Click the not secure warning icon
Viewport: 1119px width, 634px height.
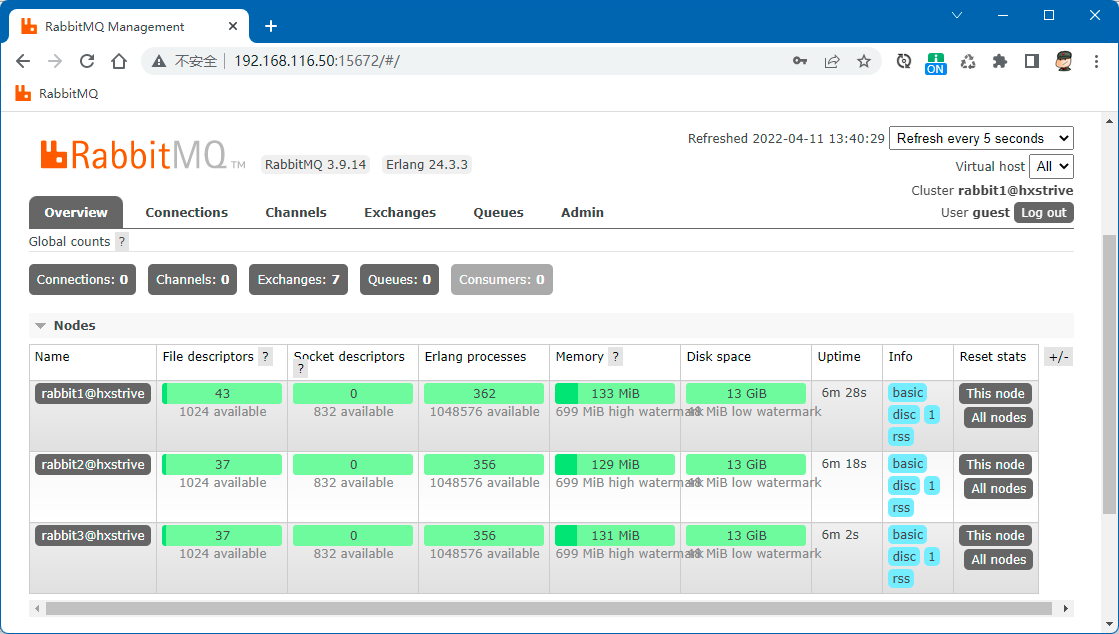pos(159,61)
